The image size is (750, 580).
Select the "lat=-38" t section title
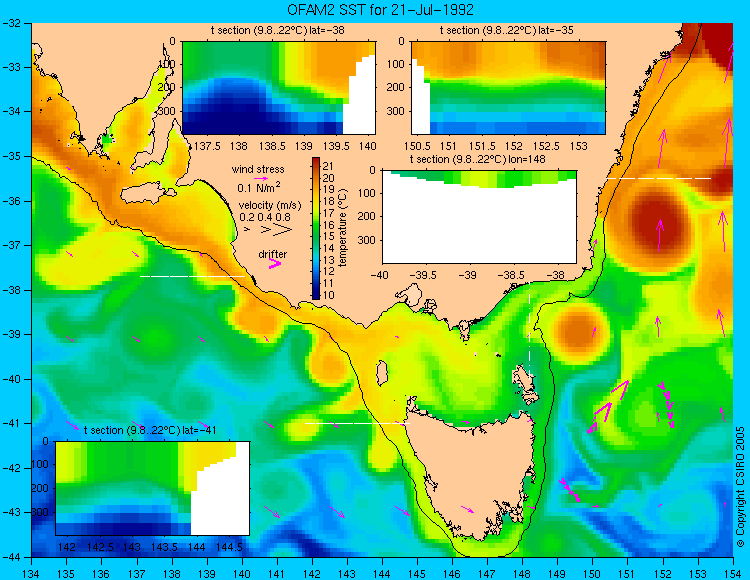coord(277,30)
